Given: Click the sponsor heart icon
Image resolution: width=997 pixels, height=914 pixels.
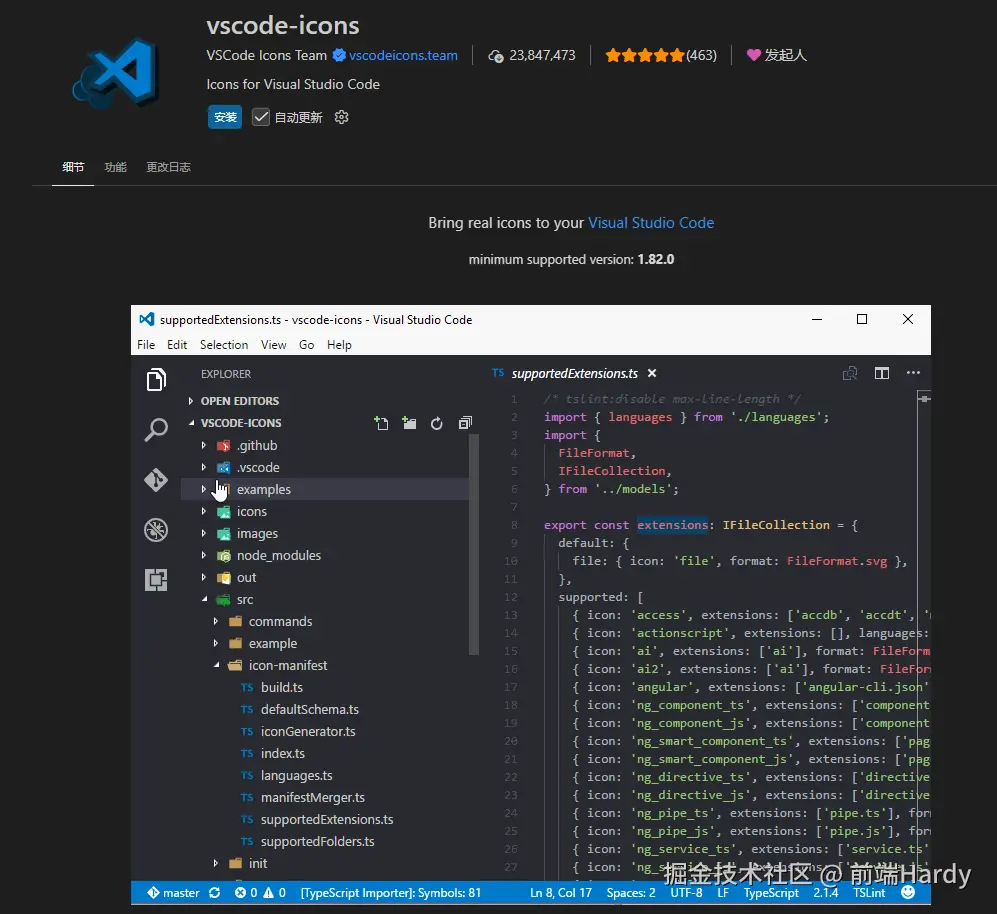Looking at the screenshot, I should coord(753,55).
